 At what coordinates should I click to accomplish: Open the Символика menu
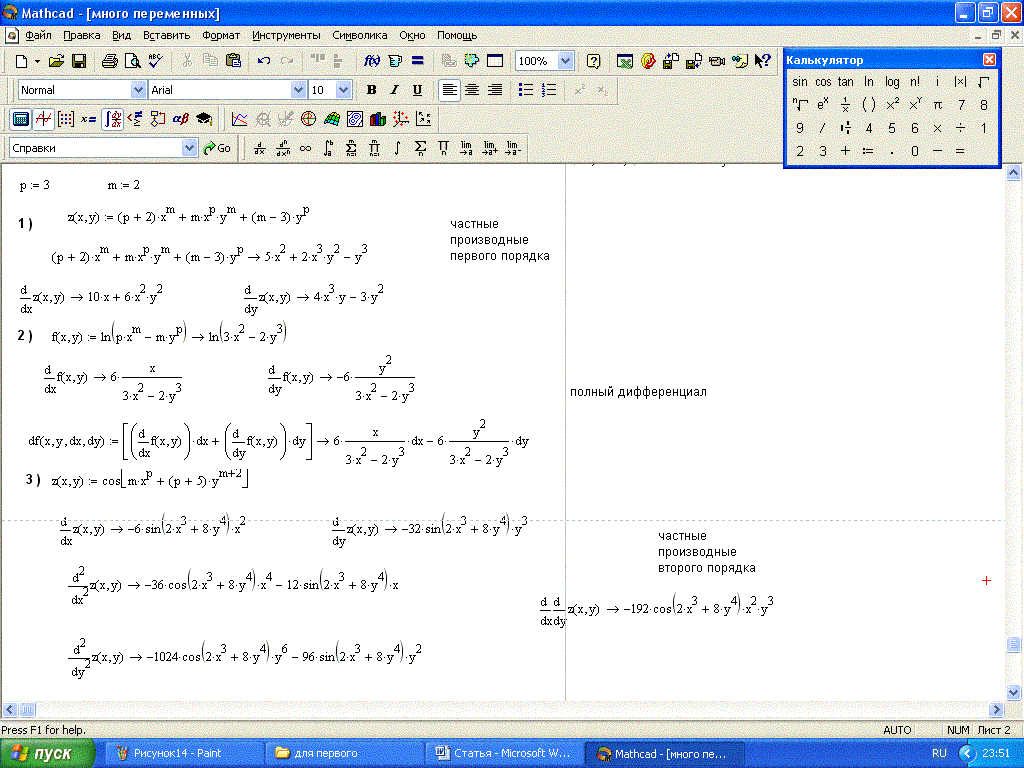[x=359, y=35]
